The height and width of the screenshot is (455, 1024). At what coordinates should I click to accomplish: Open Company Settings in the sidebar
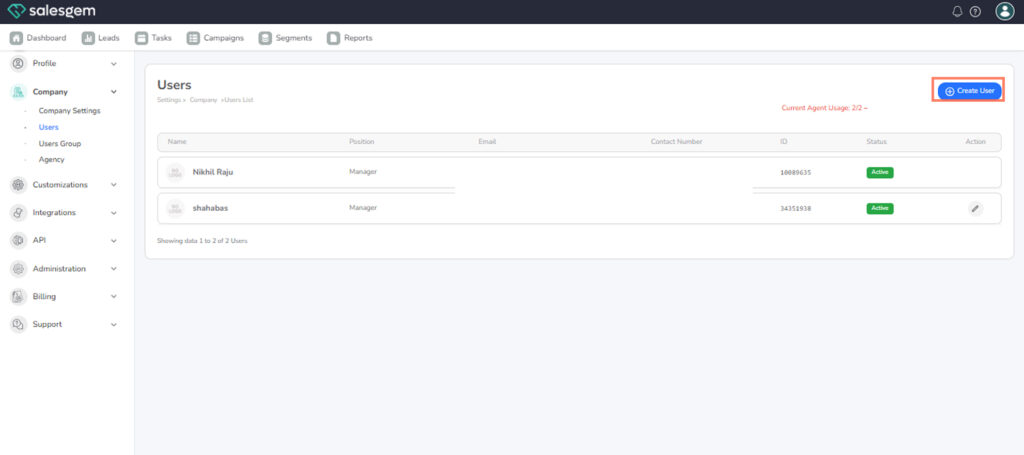(69, 111)
